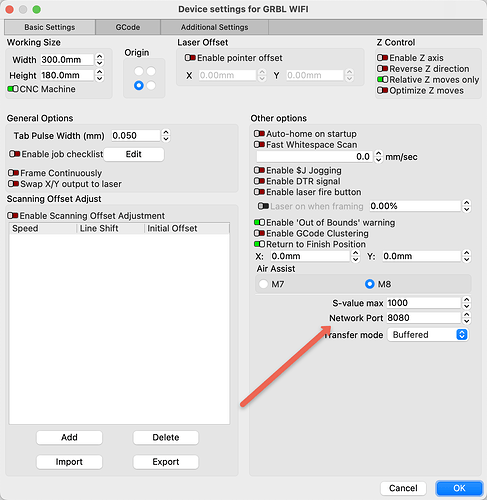487x500 pixels.
Task: Toggle Relative Z moves only
Action: coord(382,80)
